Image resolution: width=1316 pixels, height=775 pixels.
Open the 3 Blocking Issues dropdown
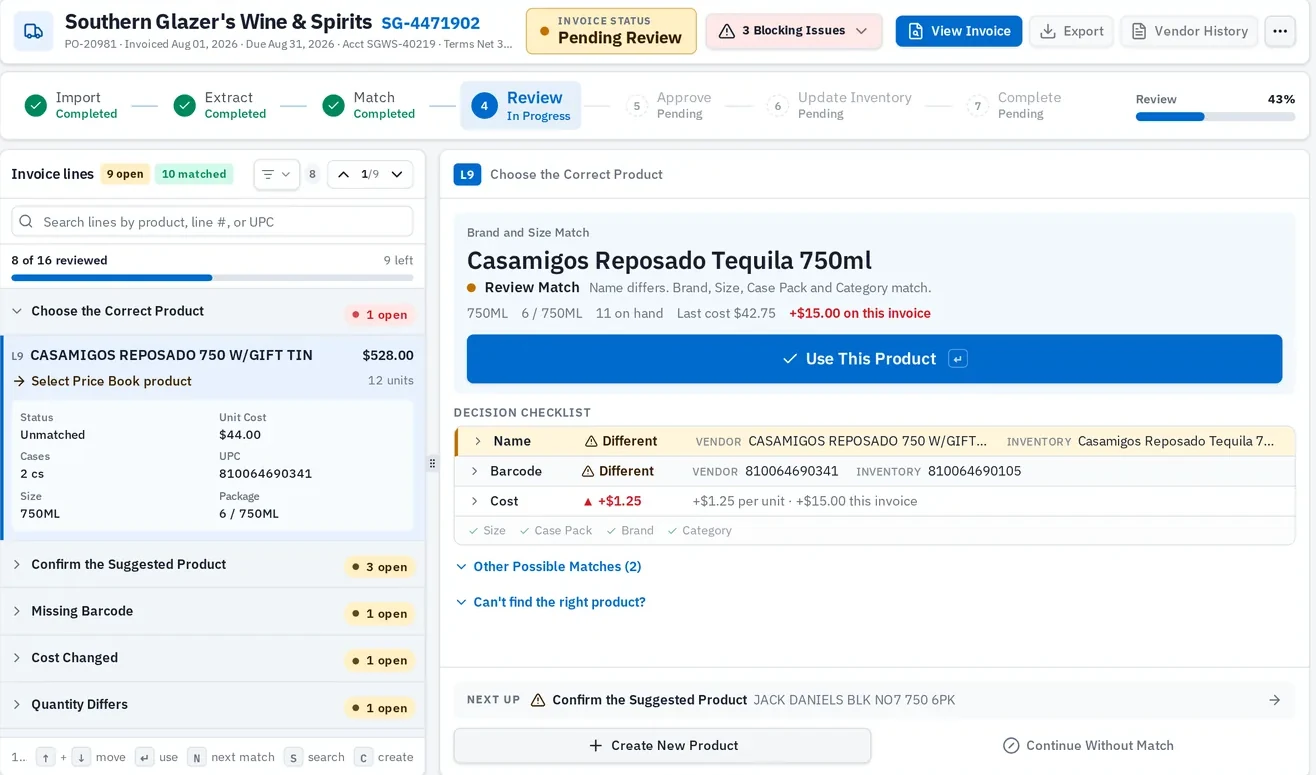[x=794, y=31]
